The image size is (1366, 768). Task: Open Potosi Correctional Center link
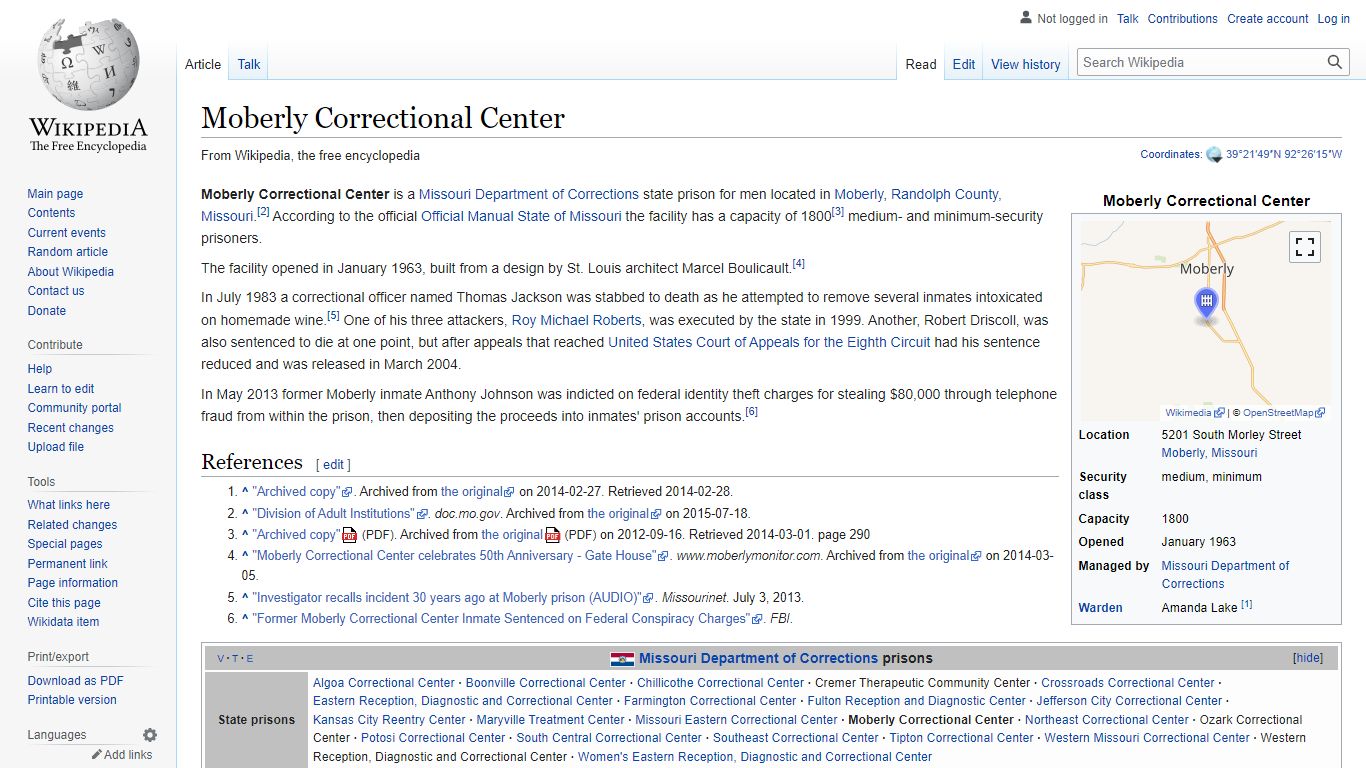pyautogui.click(x=433, y=738)
